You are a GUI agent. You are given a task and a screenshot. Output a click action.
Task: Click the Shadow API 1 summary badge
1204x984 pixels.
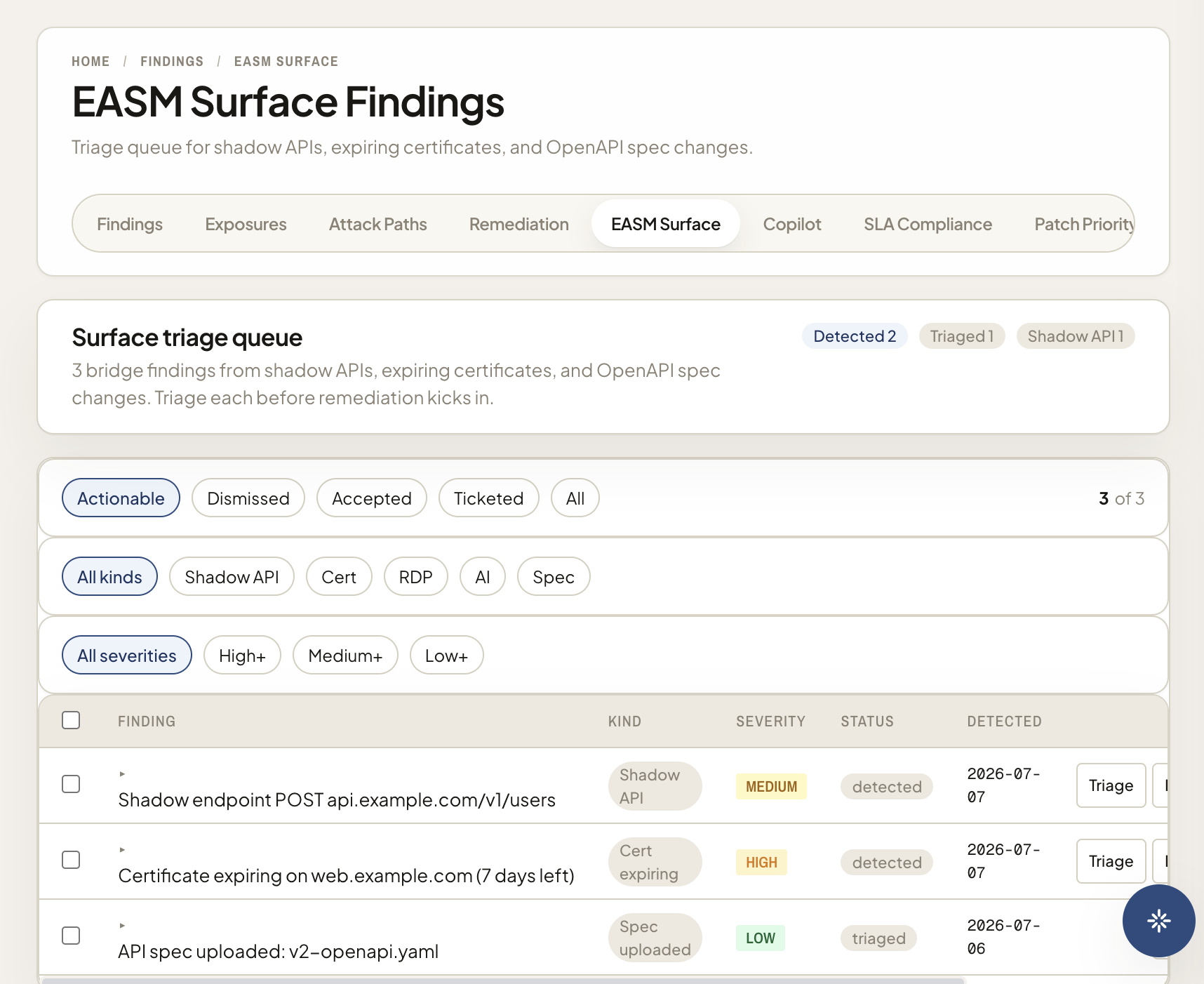(1076, 336)
